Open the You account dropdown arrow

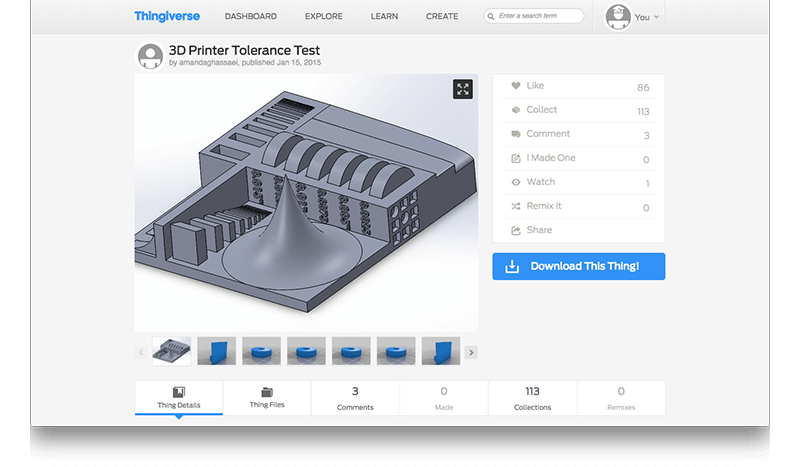[x=656, y=17]
